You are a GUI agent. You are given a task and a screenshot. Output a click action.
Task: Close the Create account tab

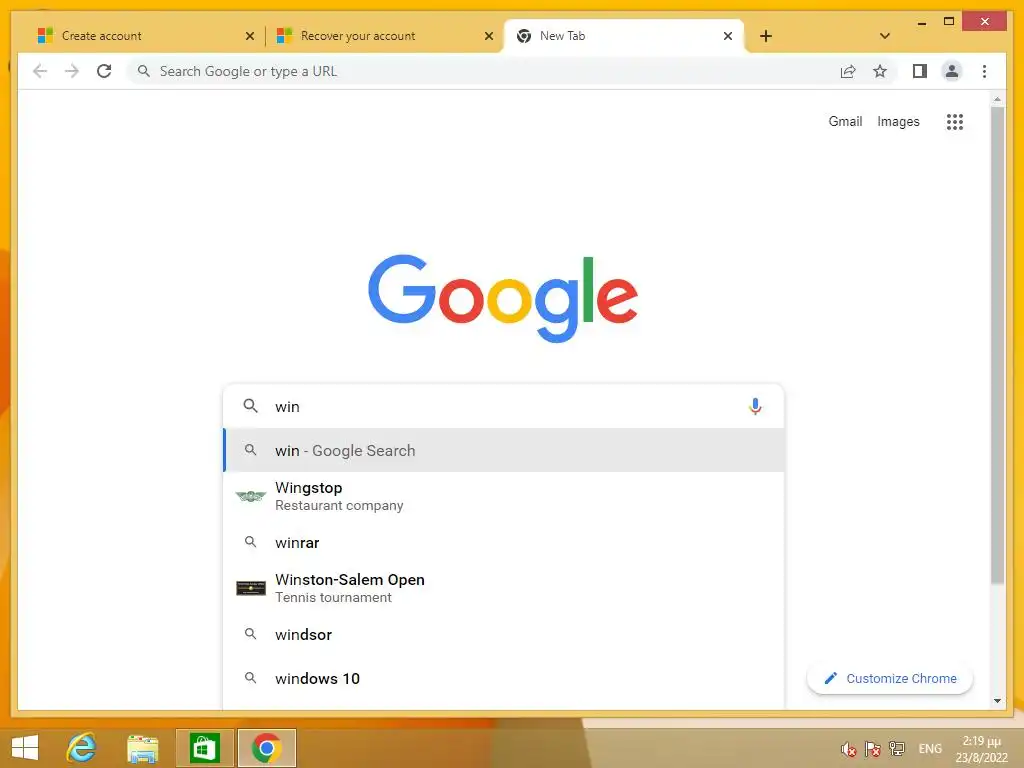(249, 36)
